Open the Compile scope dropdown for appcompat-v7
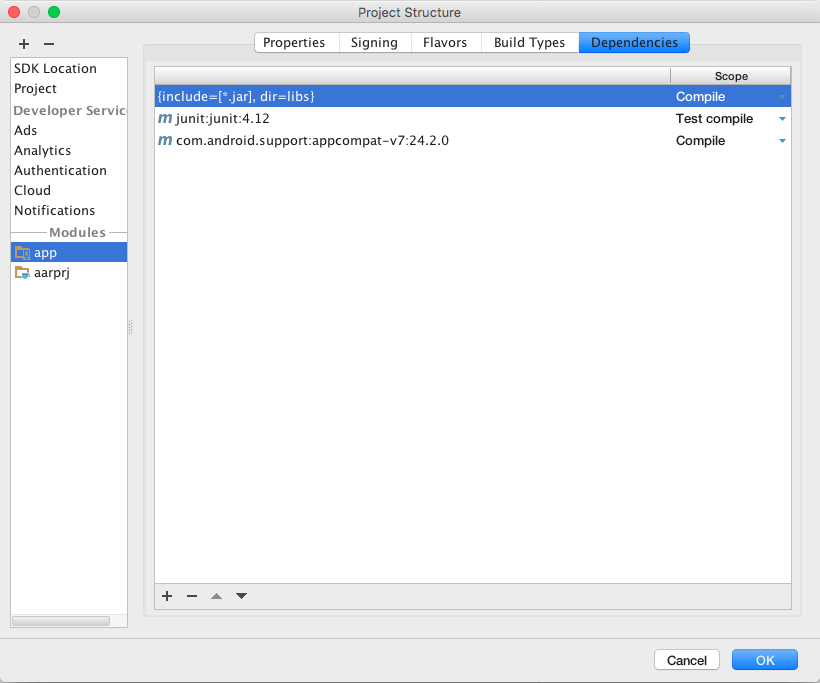Screen dimensions: 820x683 (782, 141)
